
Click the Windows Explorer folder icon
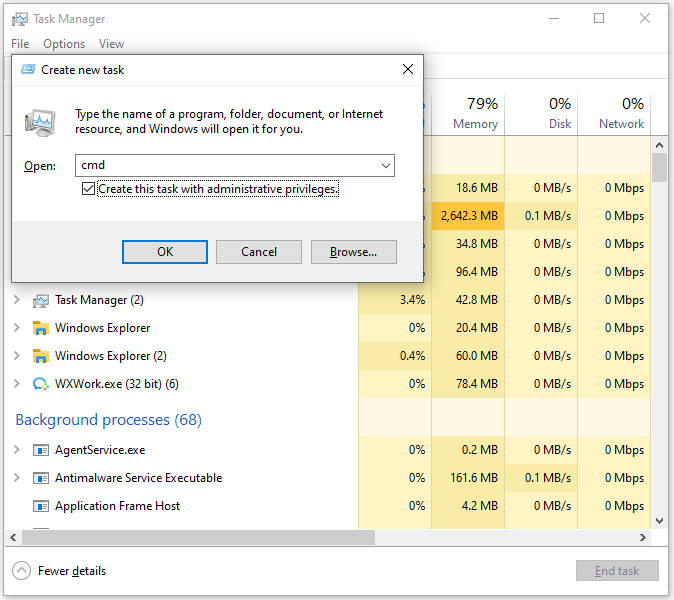[41, 328]
